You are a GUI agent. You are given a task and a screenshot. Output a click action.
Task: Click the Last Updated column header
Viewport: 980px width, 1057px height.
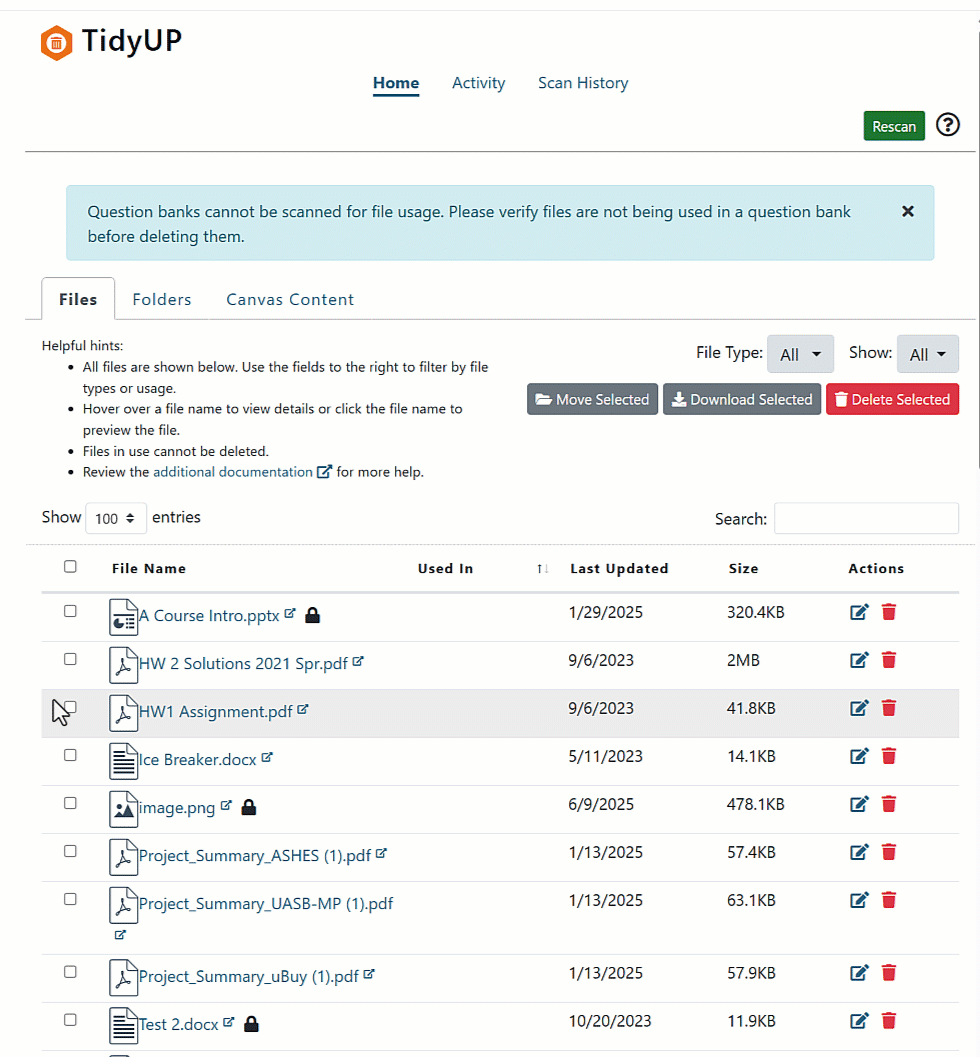coord(619,568)
